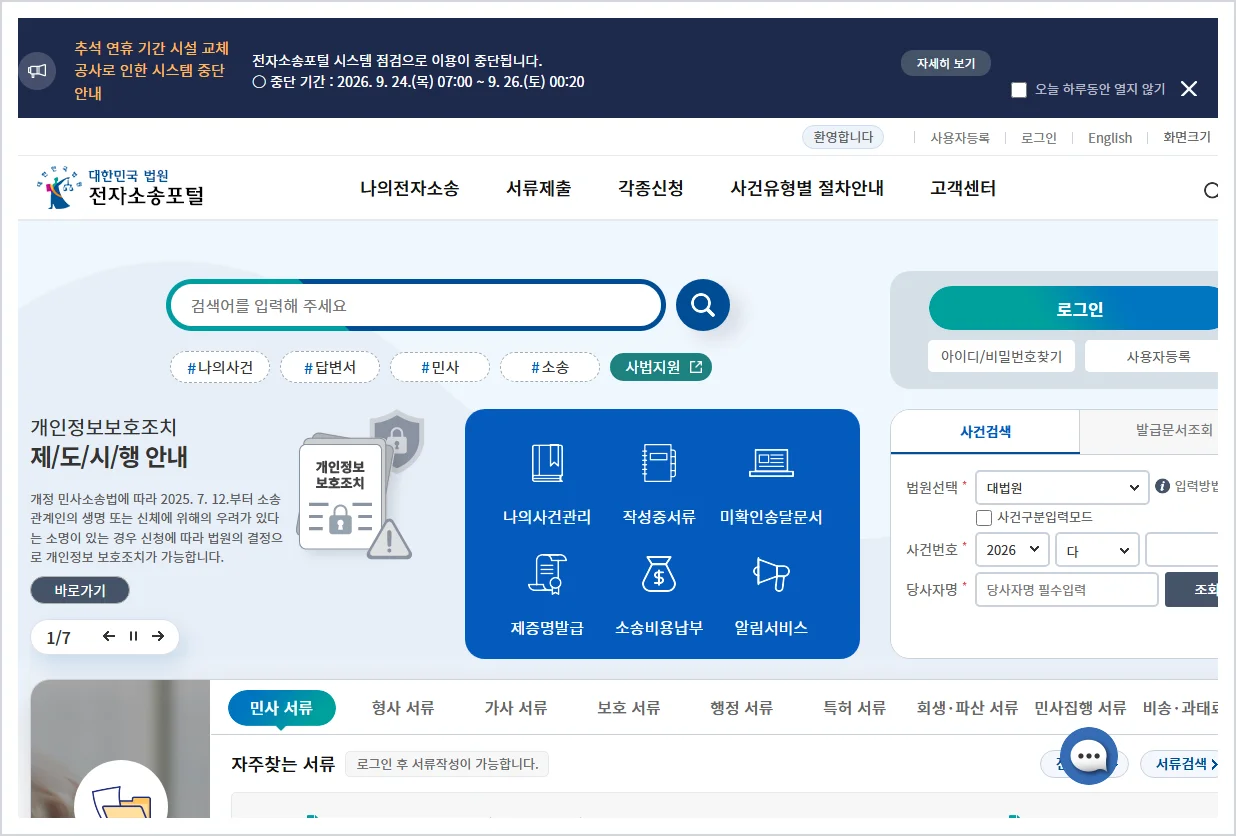Go to previous banner slide arrow
Screen dimensions: 1236x836
point(109,637)
